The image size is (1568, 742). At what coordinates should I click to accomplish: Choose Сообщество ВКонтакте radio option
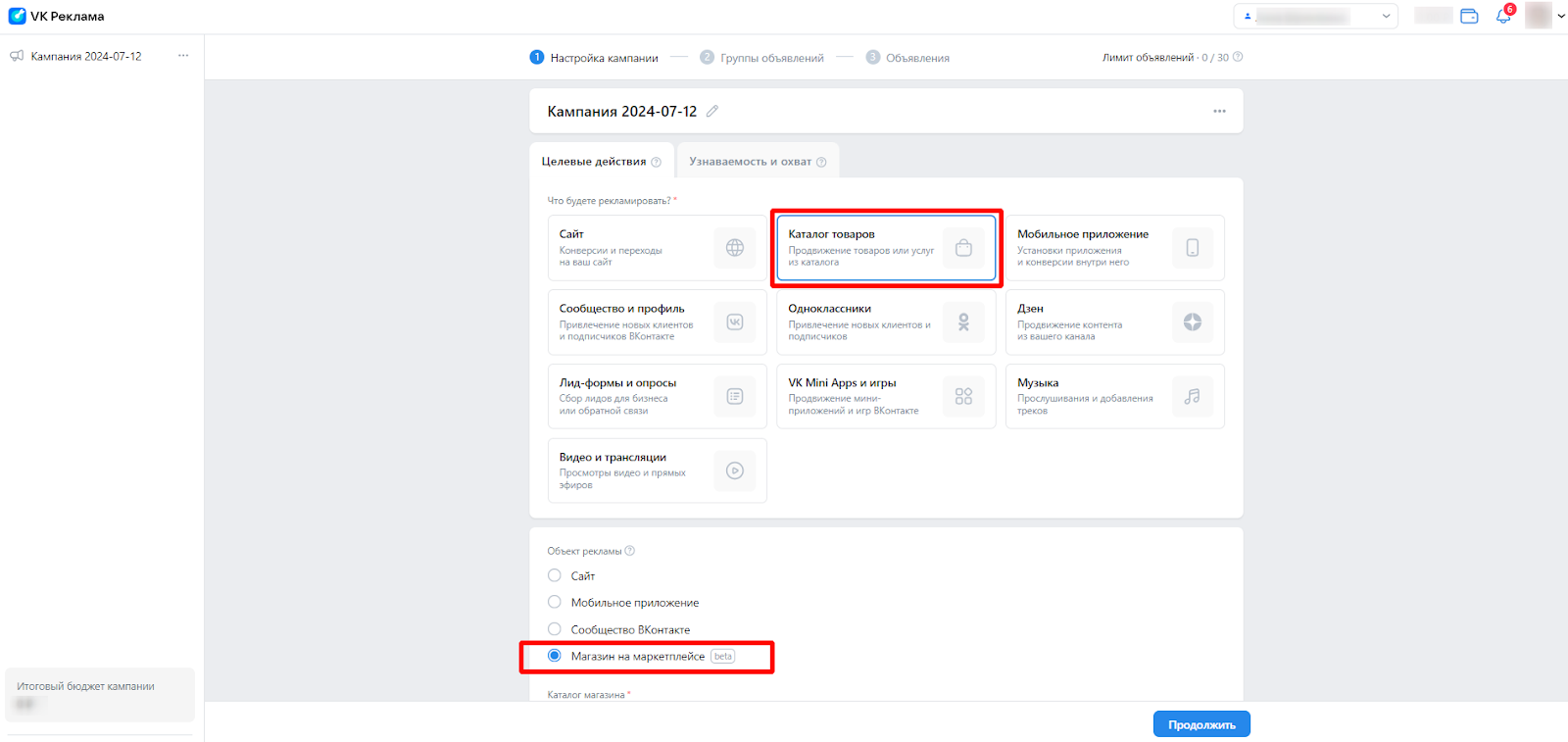coord(555,629)
